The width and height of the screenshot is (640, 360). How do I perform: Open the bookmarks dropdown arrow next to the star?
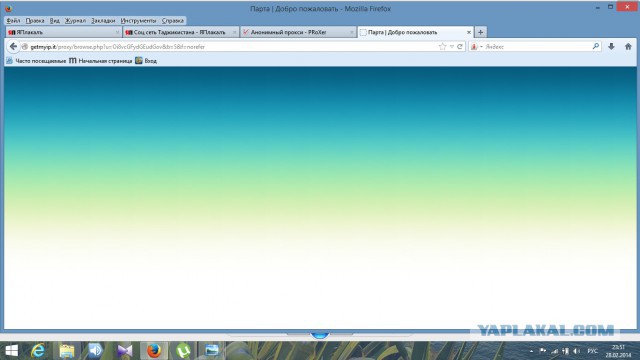(452, 47)
